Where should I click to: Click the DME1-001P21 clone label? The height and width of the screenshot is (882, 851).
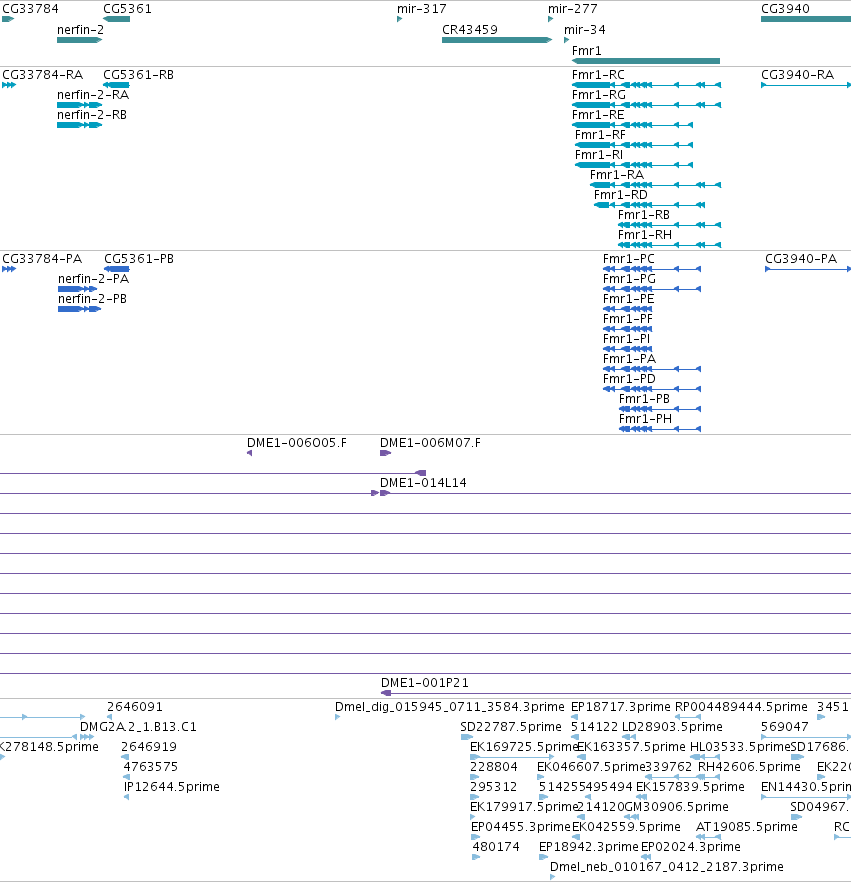pyautogui.click(x=425, y=683)
